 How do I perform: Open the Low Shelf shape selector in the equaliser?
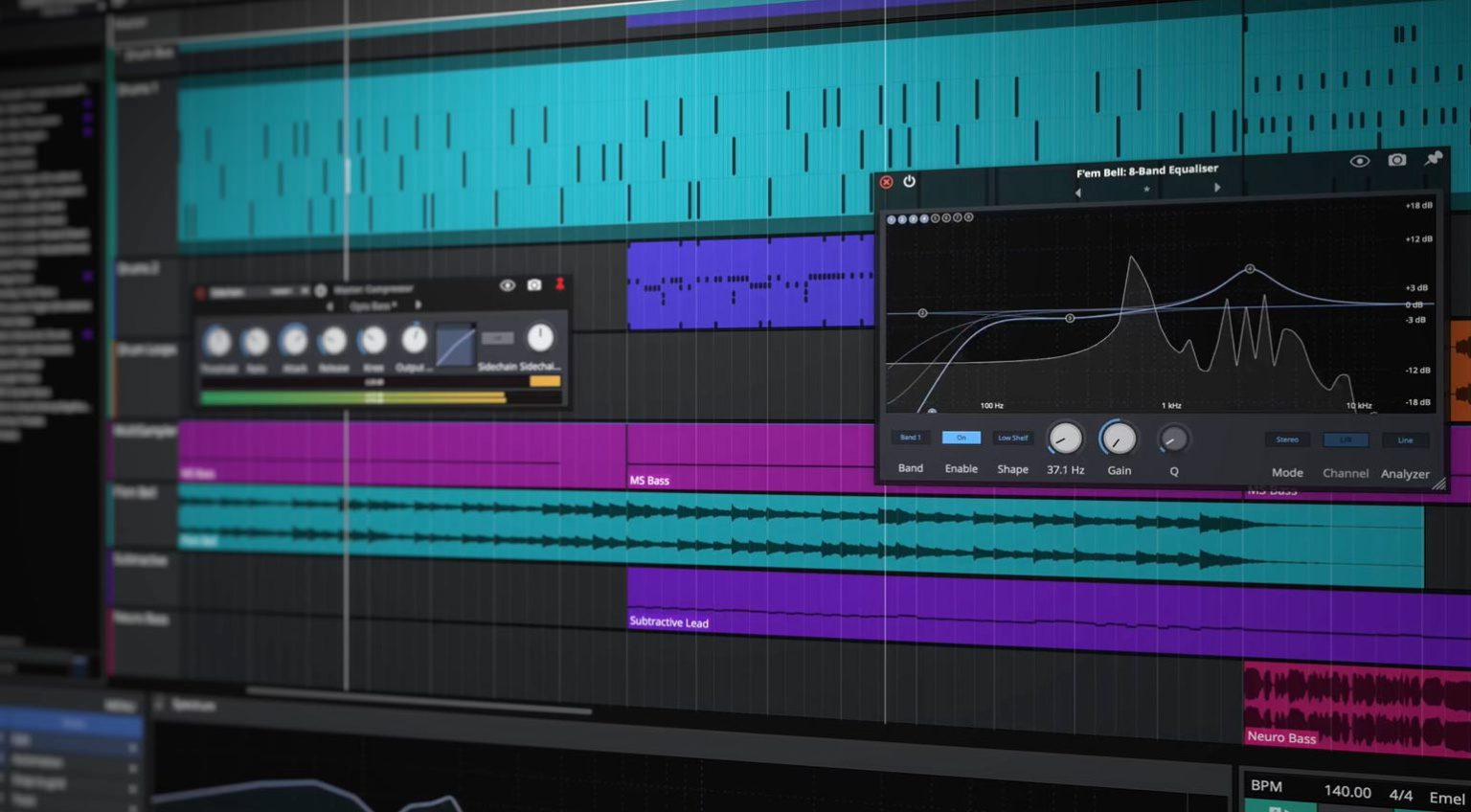pyautogui.click(x=1013, y=438)
